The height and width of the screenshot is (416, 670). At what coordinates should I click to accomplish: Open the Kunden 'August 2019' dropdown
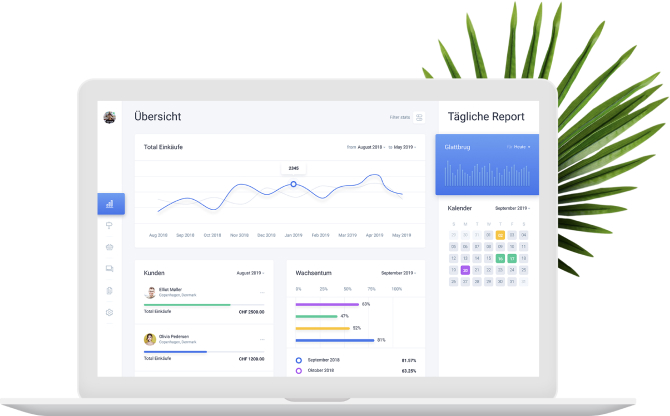tap(250, 272)
